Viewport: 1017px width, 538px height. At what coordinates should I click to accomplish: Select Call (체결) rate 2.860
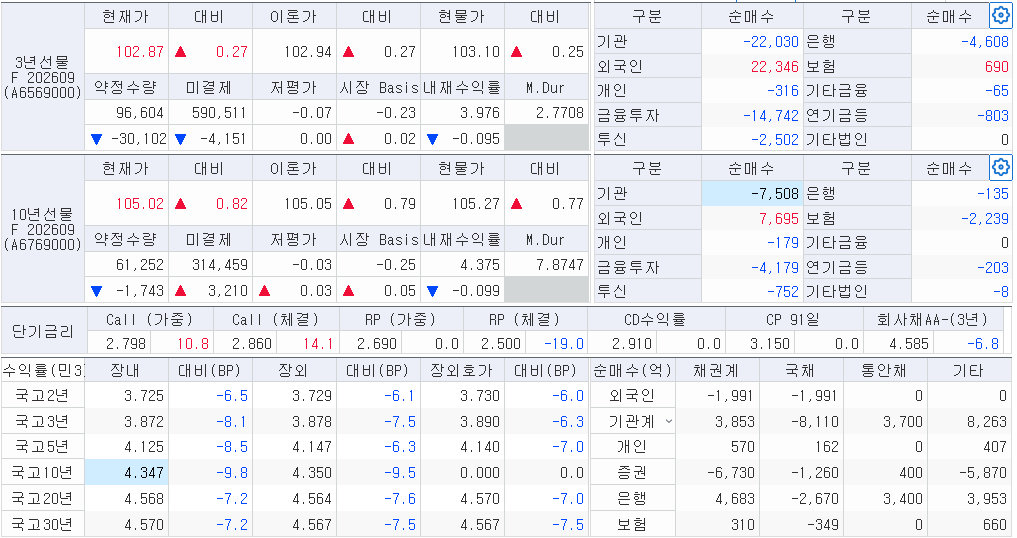(x=252, y=344)
